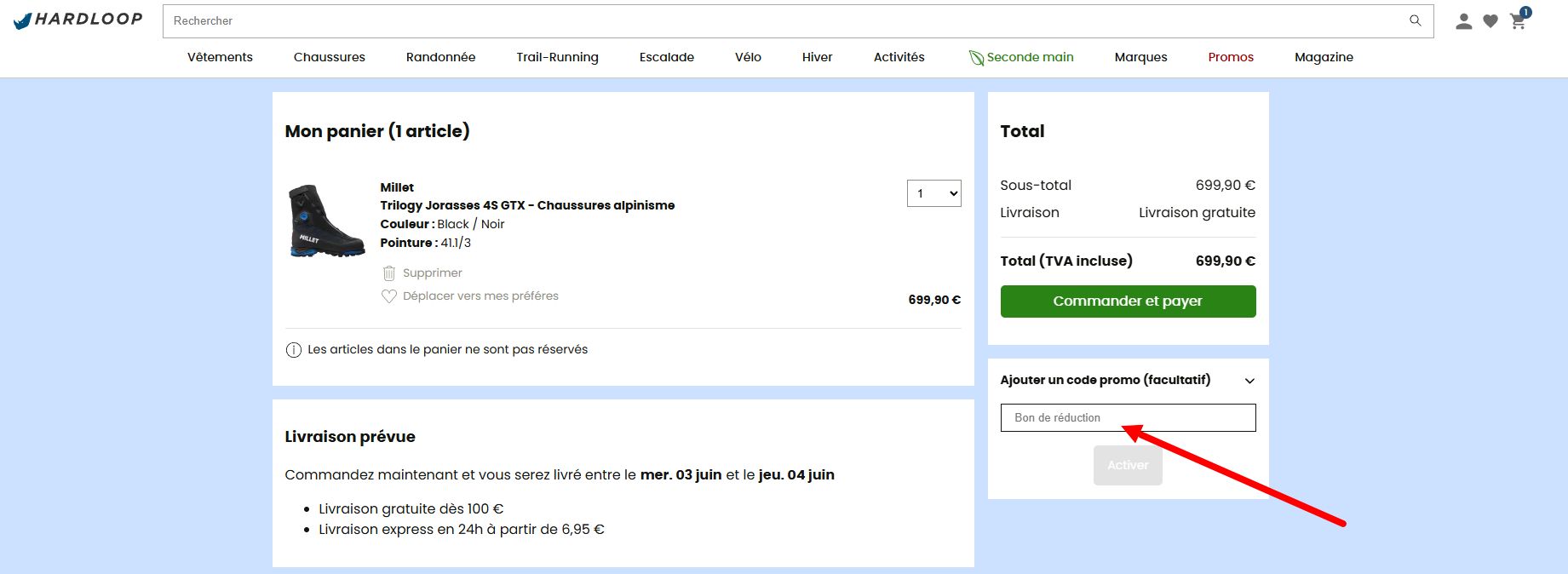
Task: Open the wishlist heart icon in header
Action: 1490,21
